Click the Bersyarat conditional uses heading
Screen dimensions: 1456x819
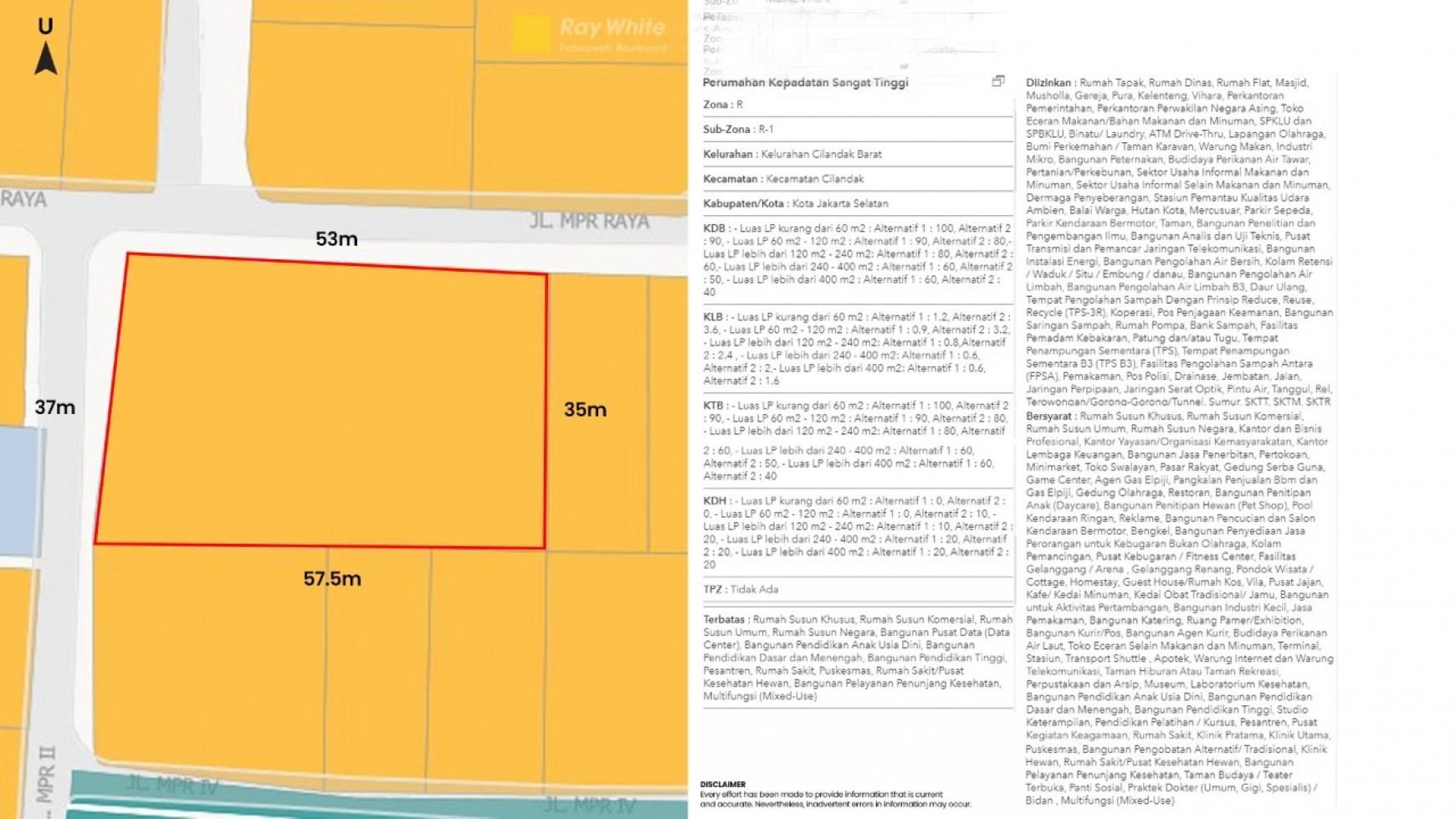(1051, 416)
